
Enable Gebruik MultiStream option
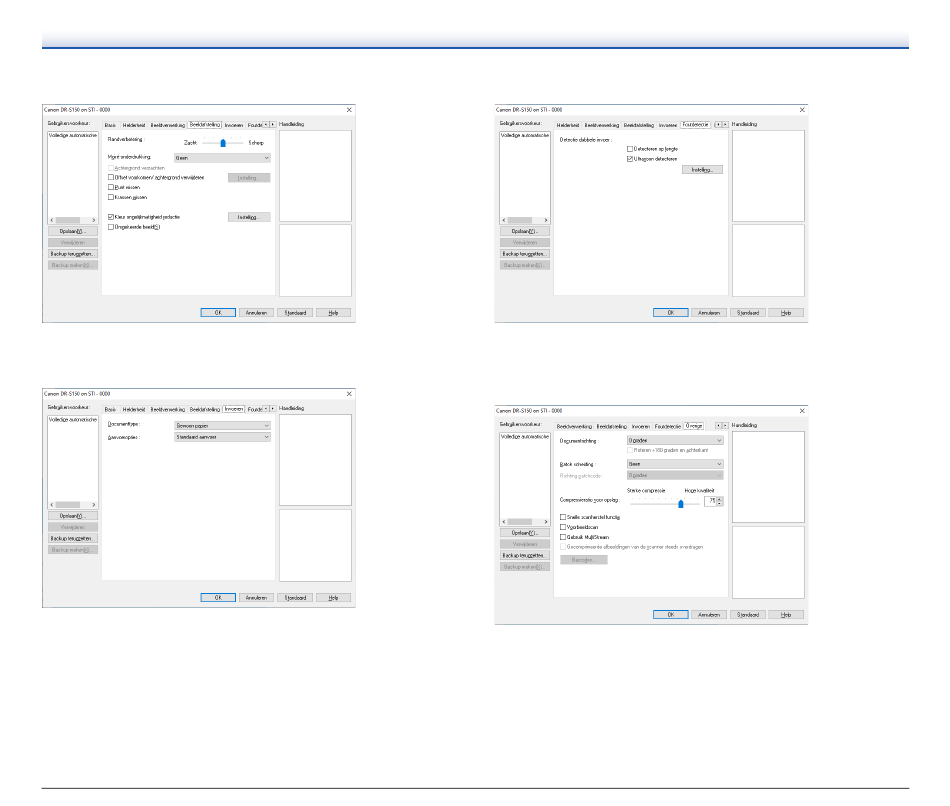[x=563, y=537]
